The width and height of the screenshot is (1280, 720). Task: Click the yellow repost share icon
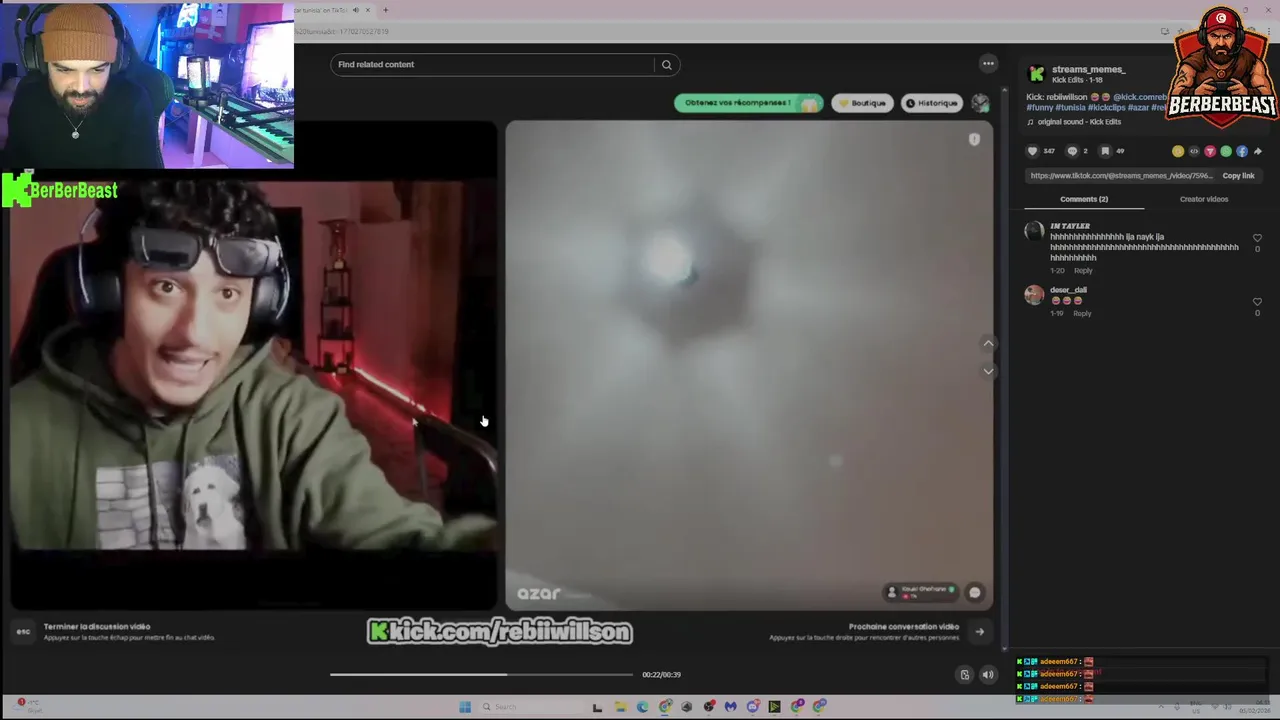pyautogui.click(x=1178, y=151)
